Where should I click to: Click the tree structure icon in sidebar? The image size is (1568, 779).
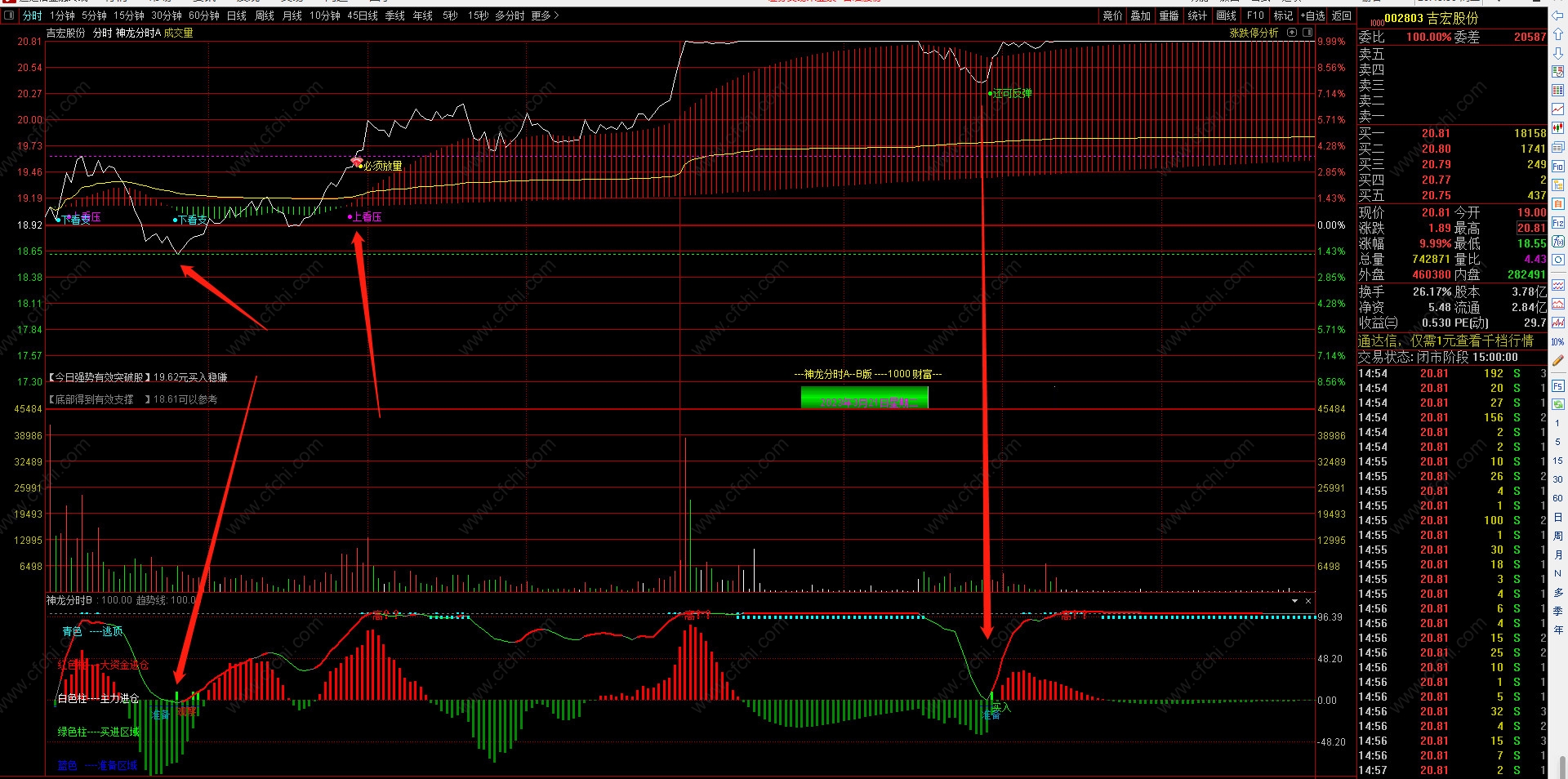tap(1557, 185)
